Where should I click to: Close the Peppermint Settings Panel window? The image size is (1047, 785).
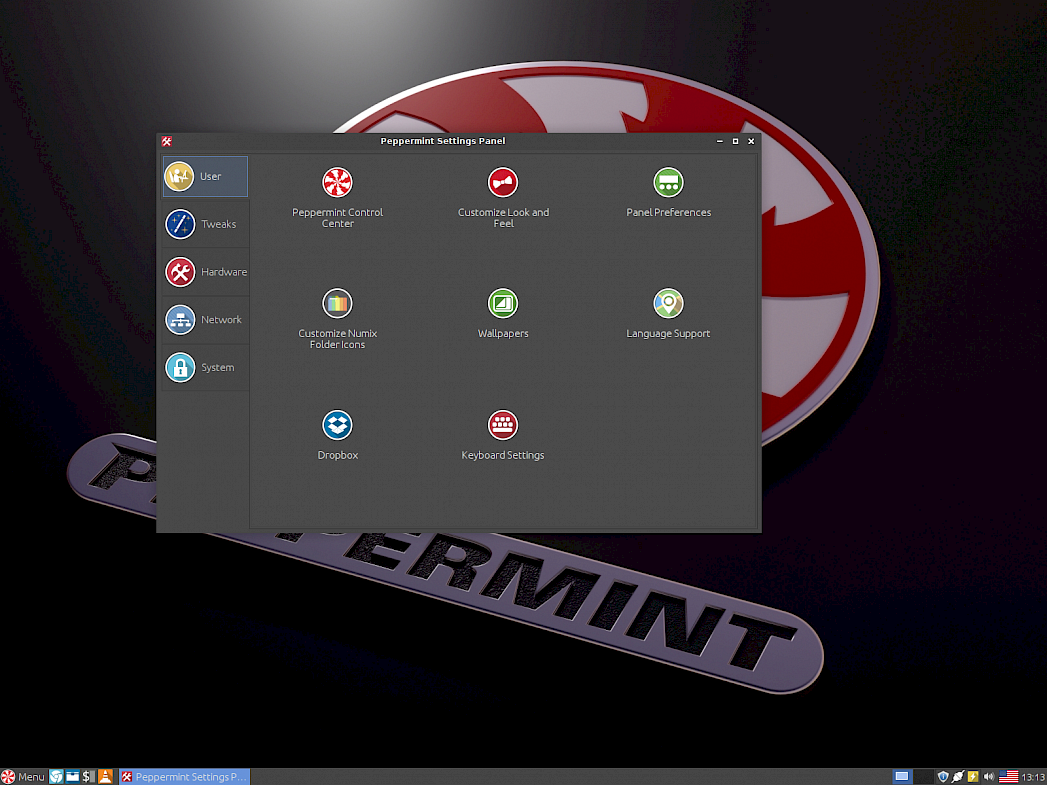(x=751, y=141)
